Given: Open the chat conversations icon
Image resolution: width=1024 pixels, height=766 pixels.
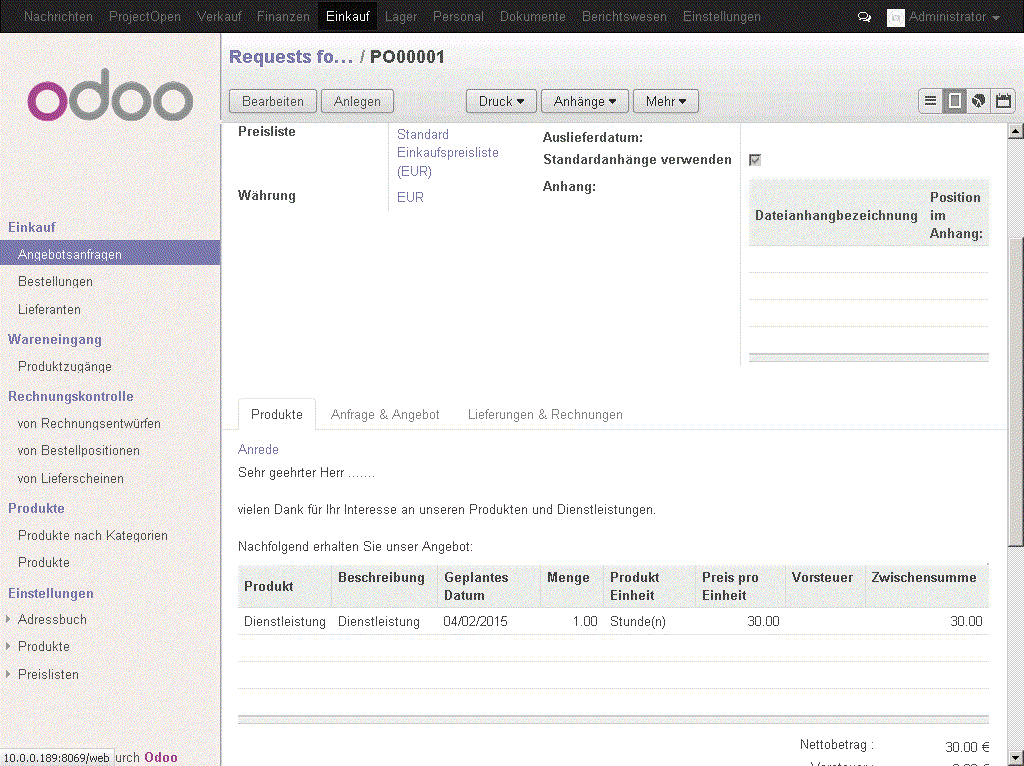Looking at the screenshot, I should tap(864, 17).
